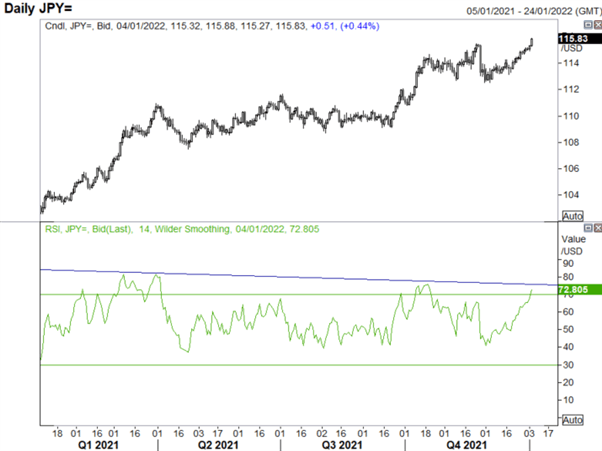This screenshot has width=602, height=451.
Task: Close the candlestick price panel
Action: click(598, 25)
